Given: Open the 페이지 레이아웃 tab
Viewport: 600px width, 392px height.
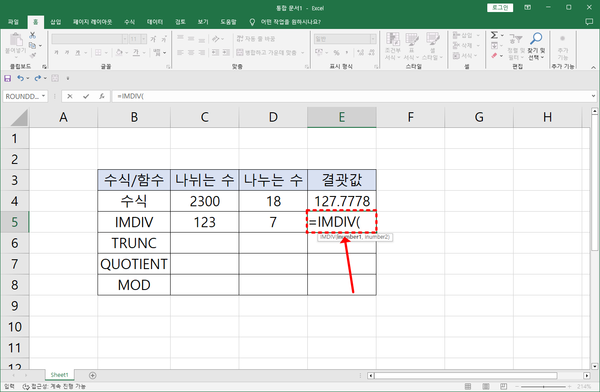Looking at the screenshot, I should 93,22.
